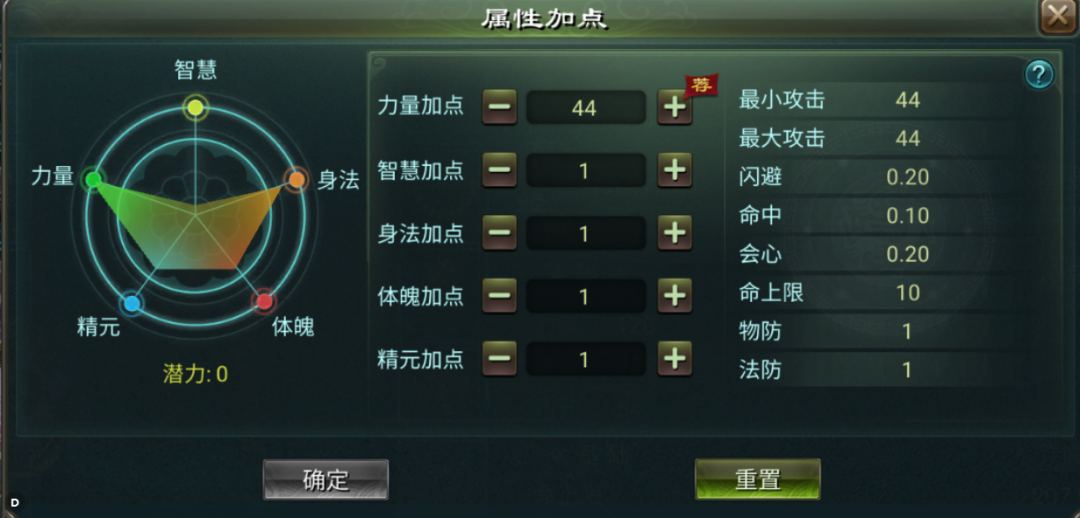Select the orange 身法 node on radar chart
The height and width of the screenshot is (518, 1080).
(x=297, y=180)
